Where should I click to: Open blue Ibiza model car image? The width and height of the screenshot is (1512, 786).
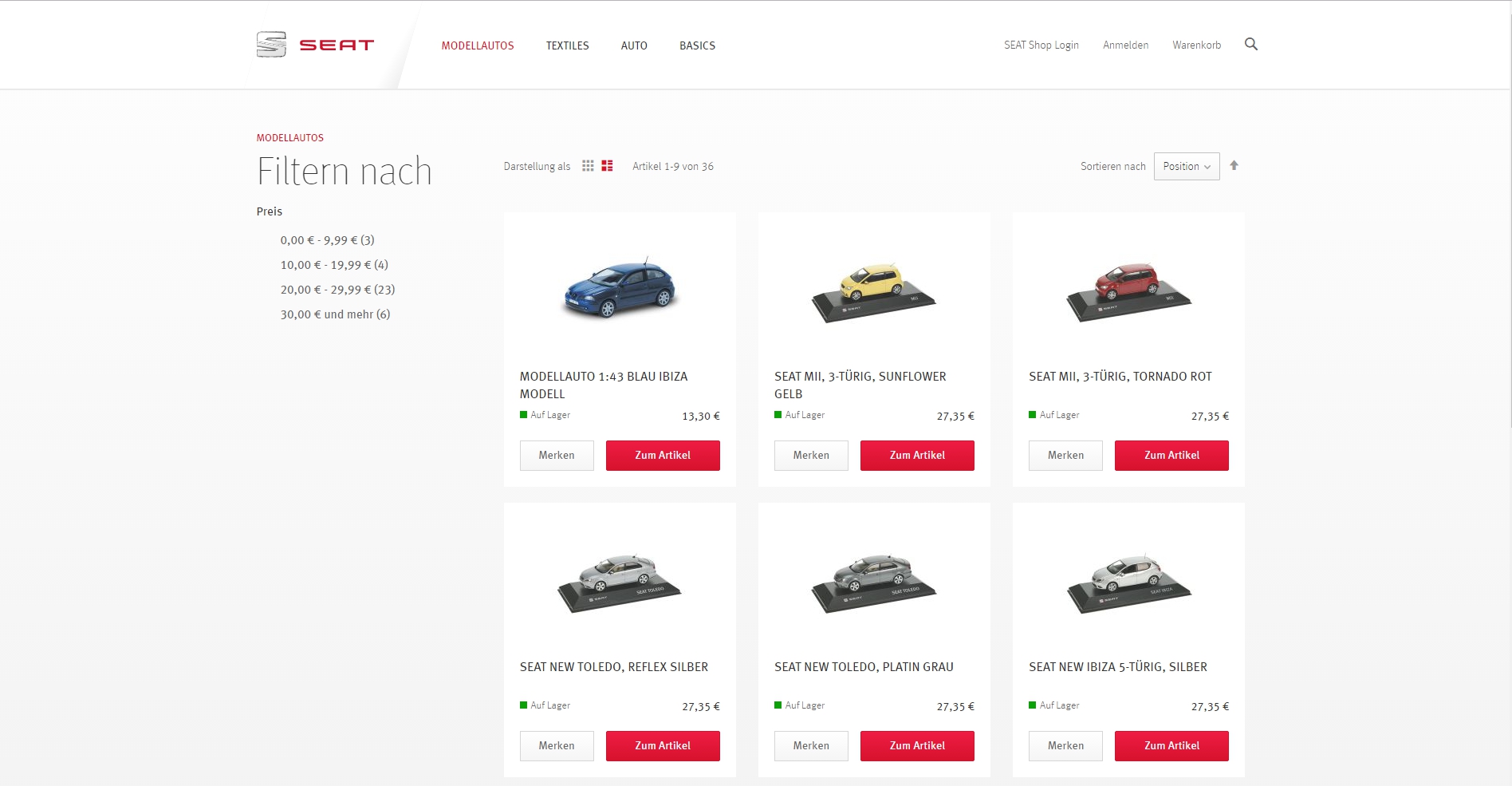(620, 288)
